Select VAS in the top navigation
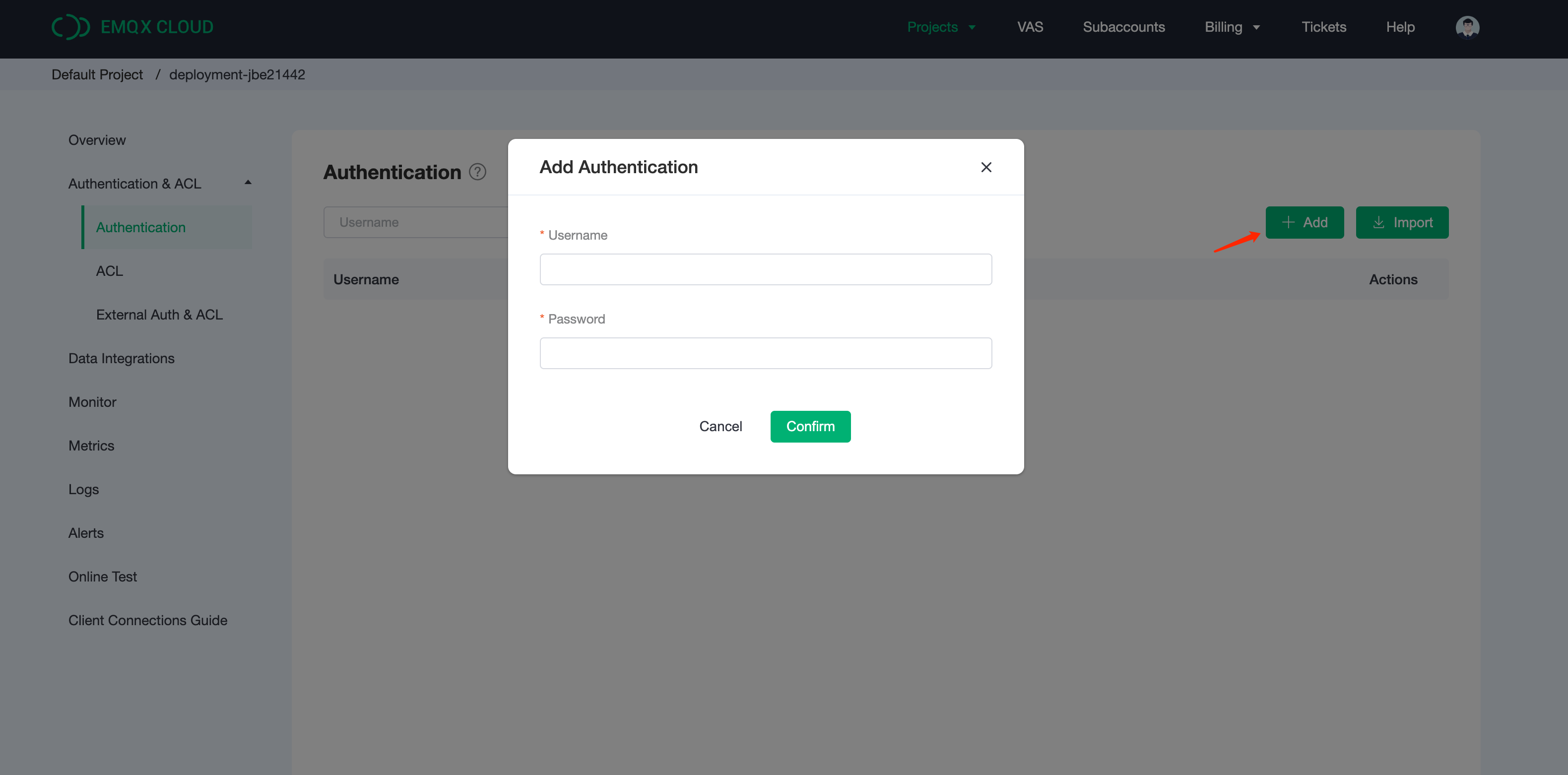Screen dimensions: 1568x775 pyautogui.click(x=1030, y=27)
